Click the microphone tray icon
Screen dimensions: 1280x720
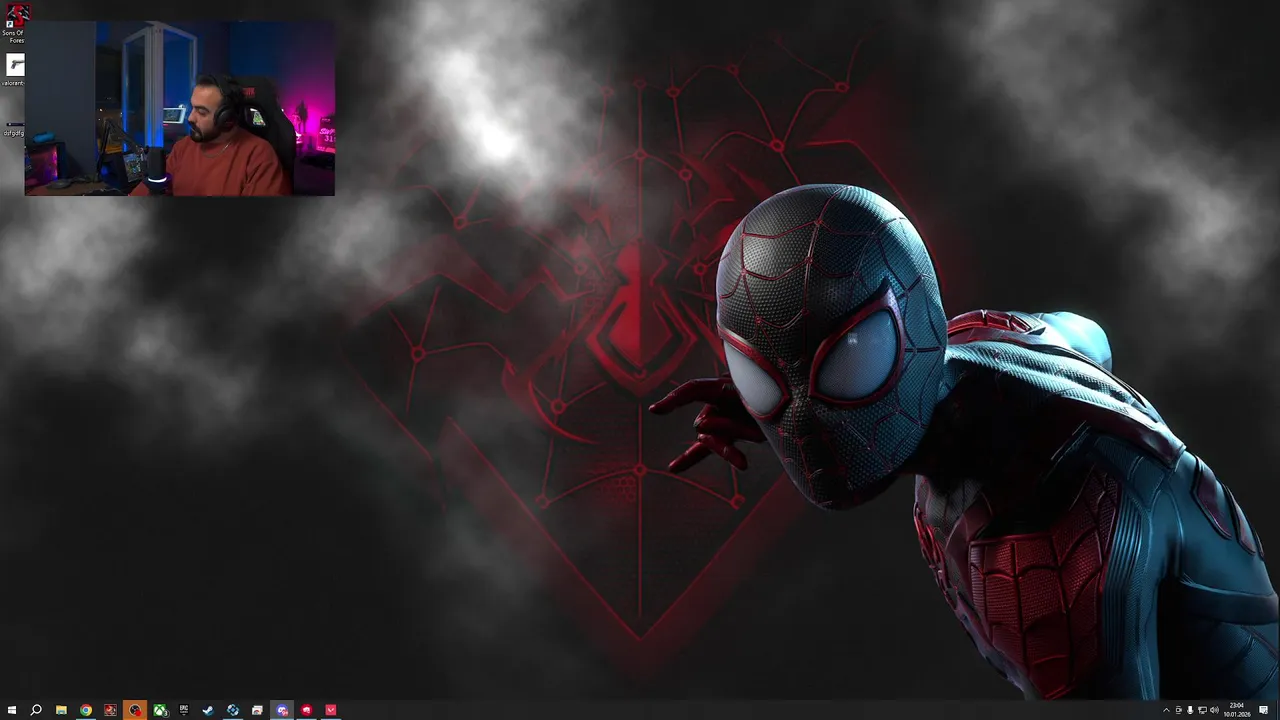click(1190, 710)
